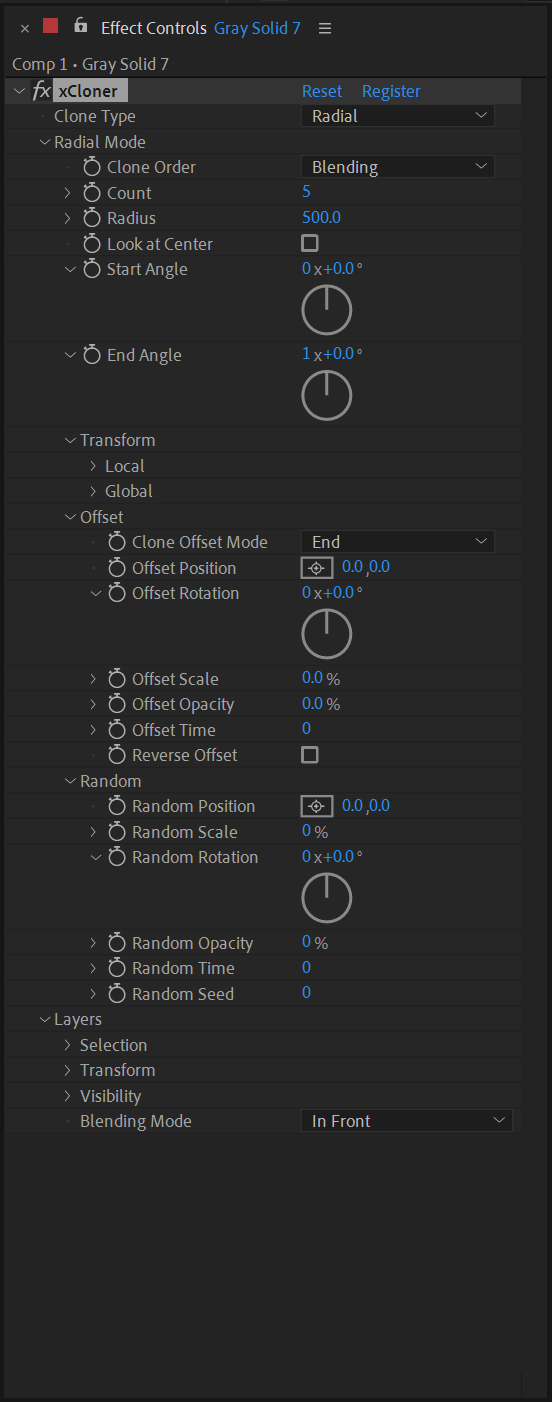Viewport: 552px width, 1402px height.
Task: Enable the Reverse Offset checkbox
Action: (x=310, y=754)
